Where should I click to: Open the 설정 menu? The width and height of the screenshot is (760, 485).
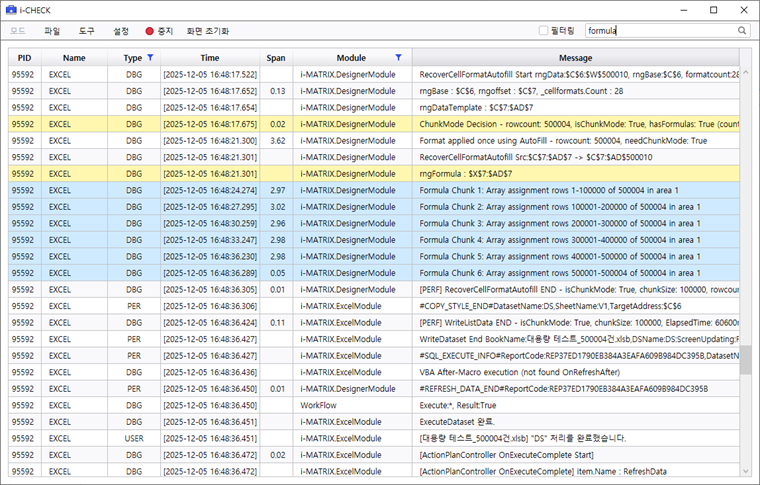[121, 31]
